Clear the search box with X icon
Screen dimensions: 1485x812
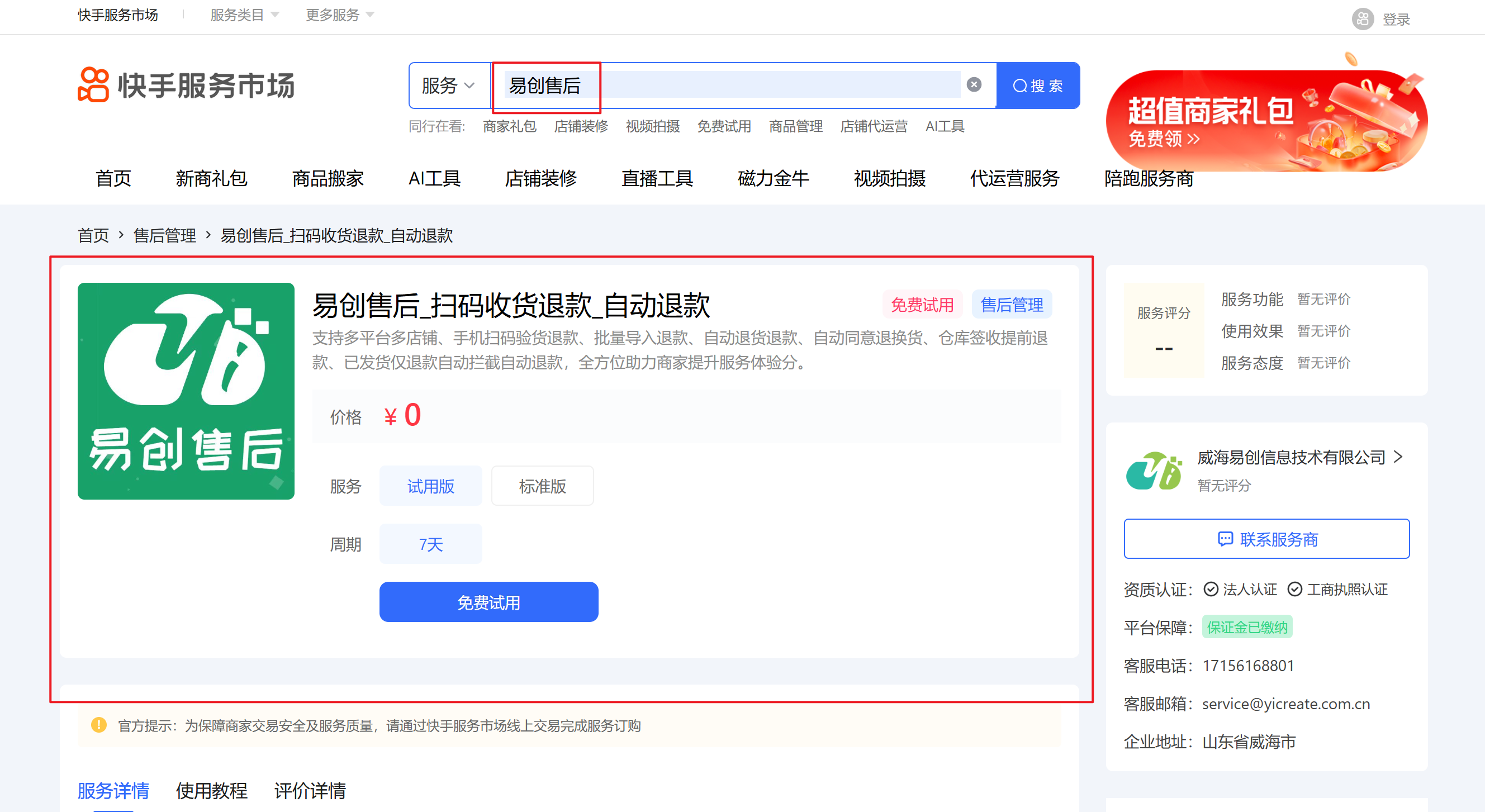pyautogui.click(x=974, y=85)
